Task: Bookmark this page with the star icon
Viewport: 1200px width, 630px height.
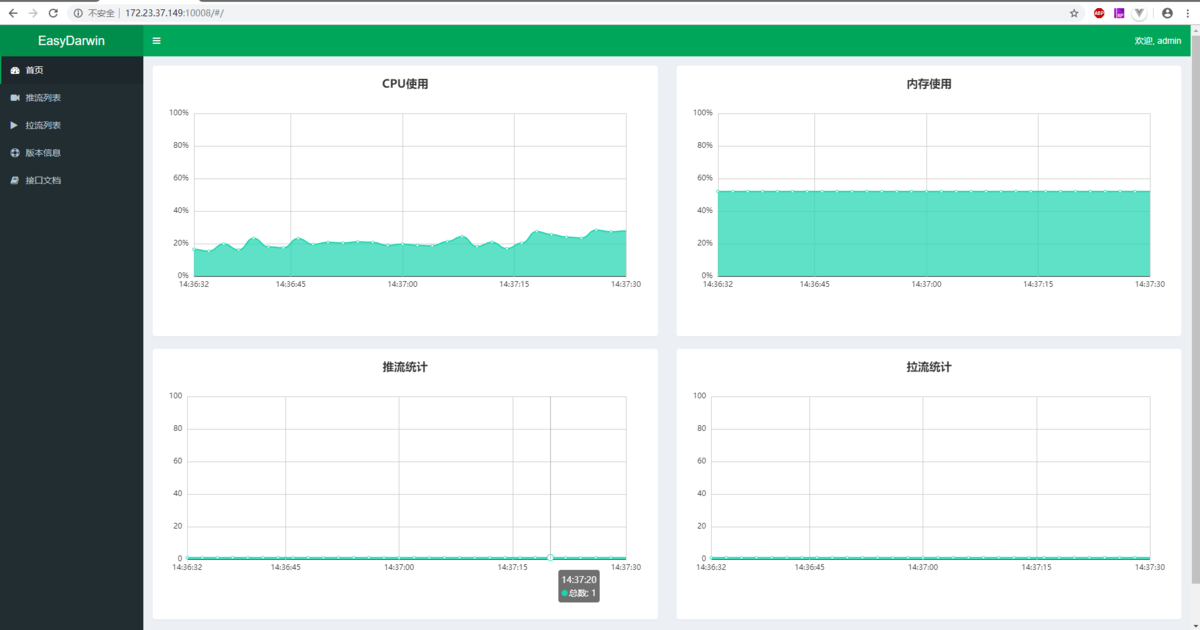Action: [x=1074, y=13]
